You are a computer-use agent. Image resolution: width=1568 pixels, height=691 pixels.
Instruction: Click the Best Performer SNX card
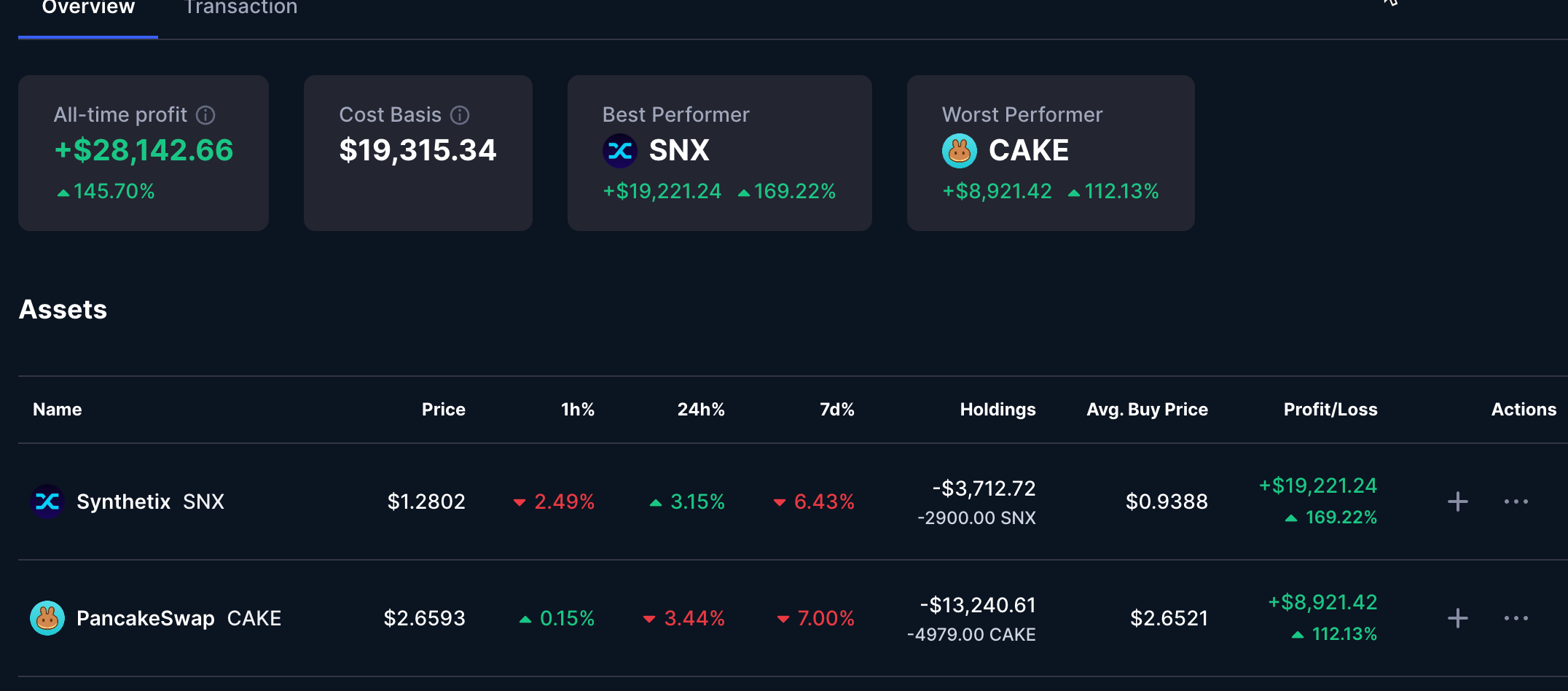click(719, 153)
